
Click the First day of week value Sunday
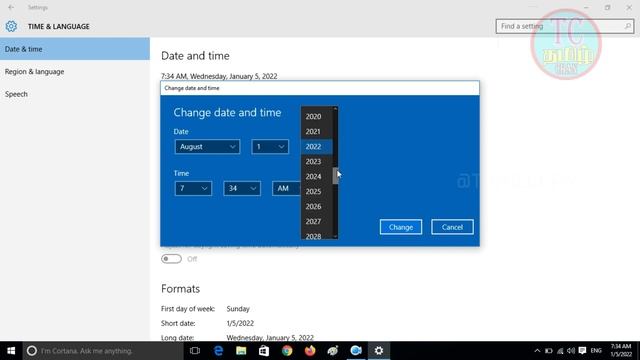point(238,309)
